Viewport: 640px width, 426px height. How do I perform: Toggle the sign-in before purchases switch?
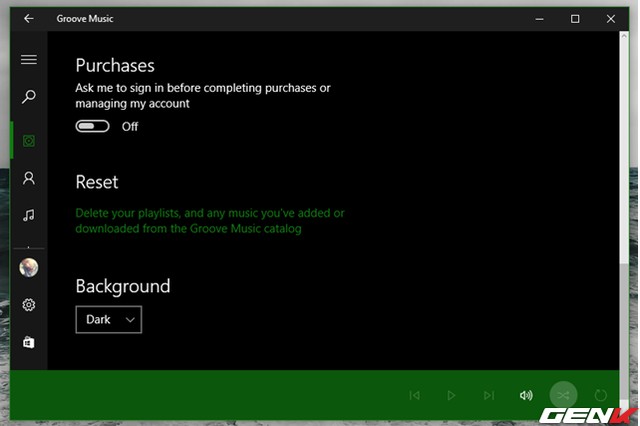pos(92,126)
